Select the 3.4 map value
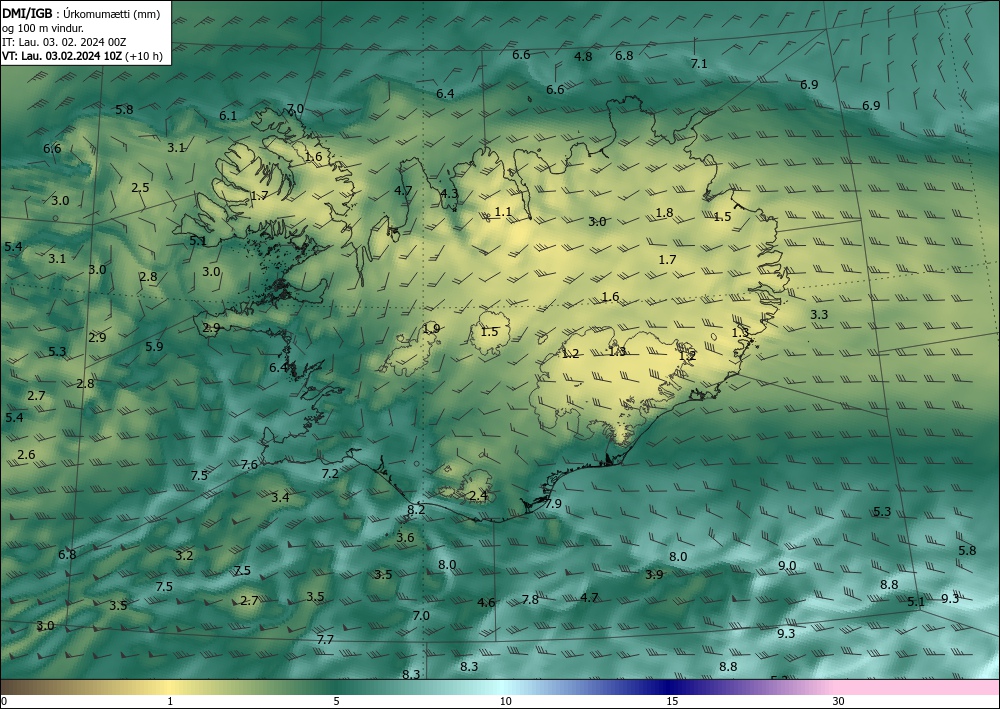Image resolution: width=1000 pixels, height=709 pixels. pyautogui.click(x=280, y=497)
